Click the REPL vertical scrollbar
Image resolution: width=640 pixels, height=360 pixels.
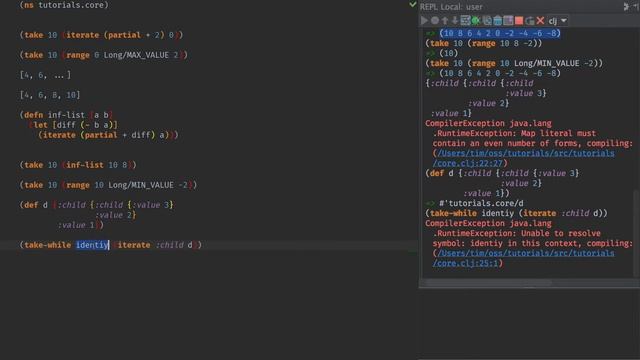[x=637, y=233]
